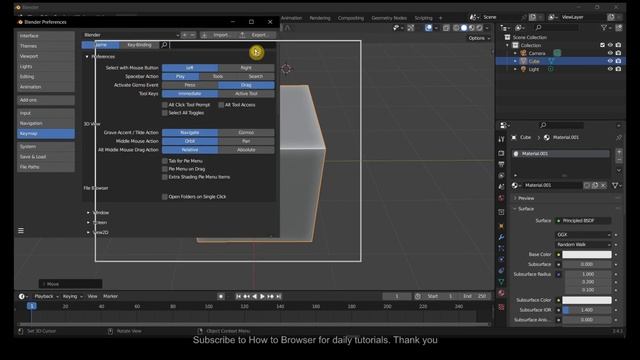Enable Tab for Pie Menu checkbox
The image size is (640, 360).
pyautogui.click(x=165, y=161)
